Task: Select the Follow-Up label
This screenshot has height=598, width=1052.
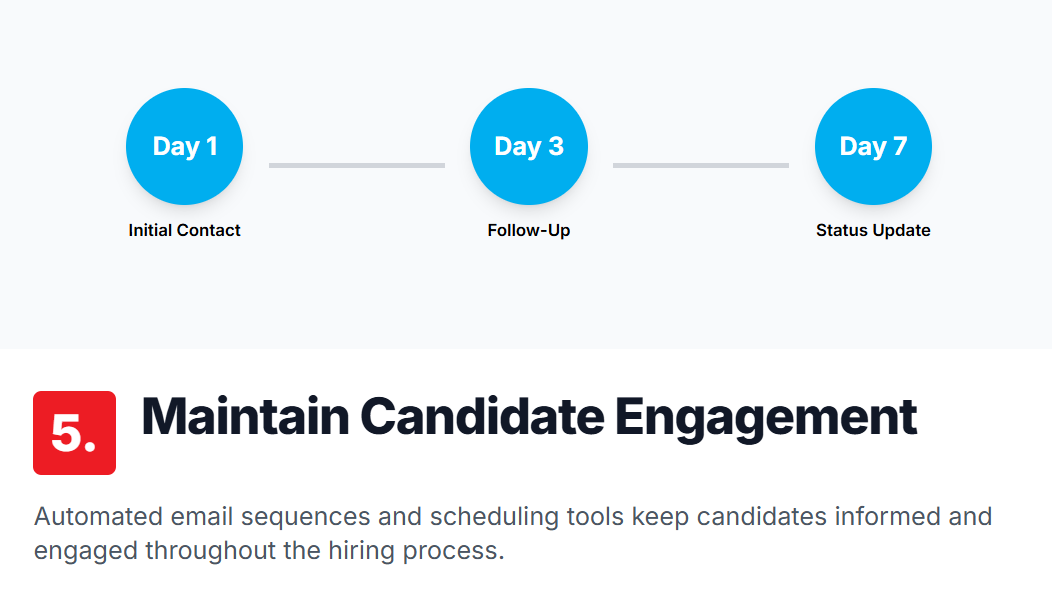Action: pyautogui.click(x=529, y=230)
